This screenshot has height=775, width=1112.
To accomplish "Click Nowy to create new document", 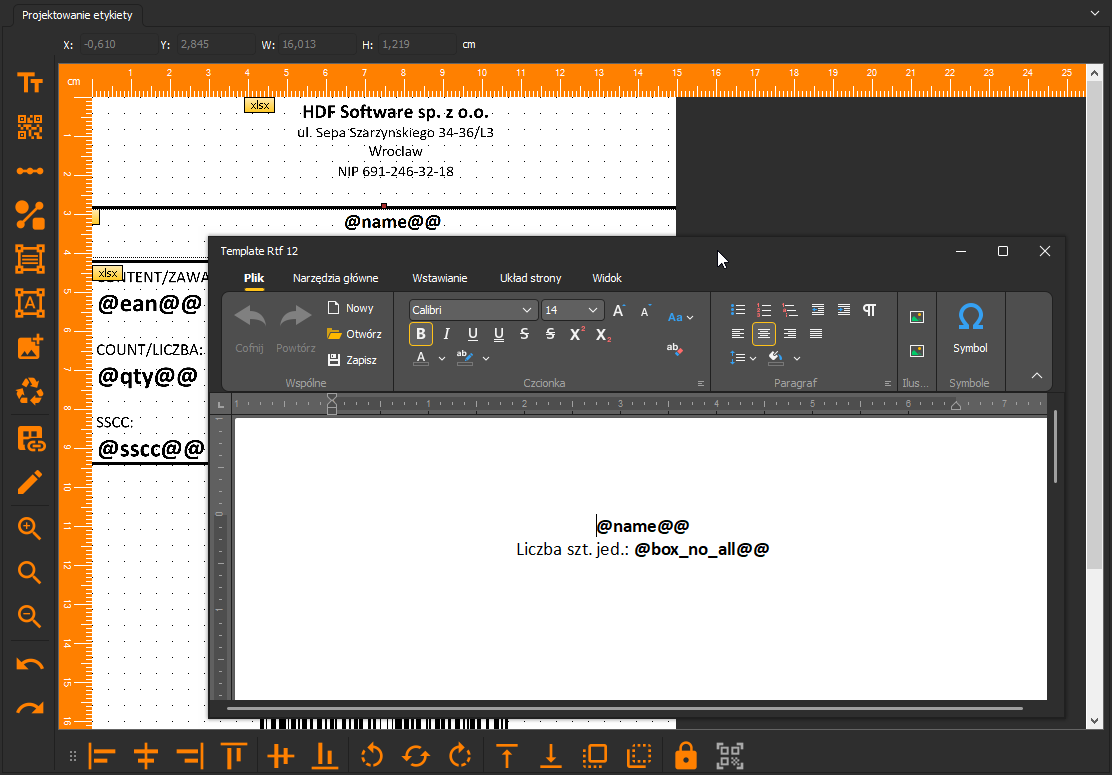I will click(x=350, y=308).
